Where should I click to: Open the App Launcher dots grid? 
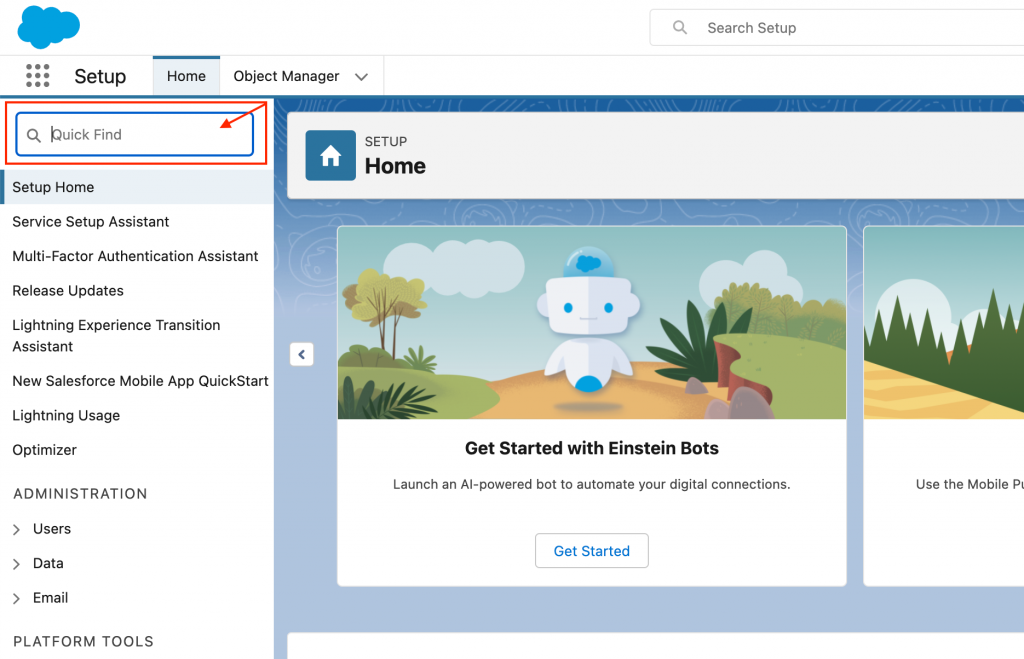click(37, 76)
